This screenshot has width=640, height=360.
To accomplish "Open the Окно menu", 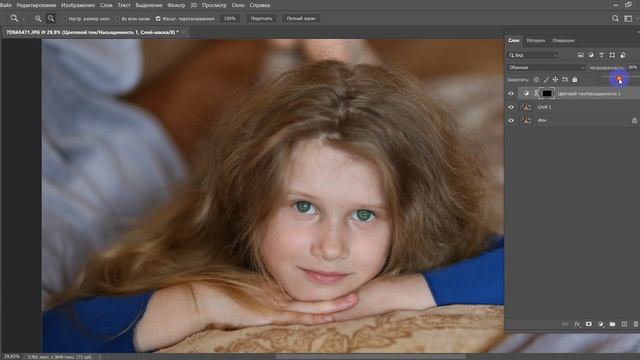I will (x=238, y=5).
